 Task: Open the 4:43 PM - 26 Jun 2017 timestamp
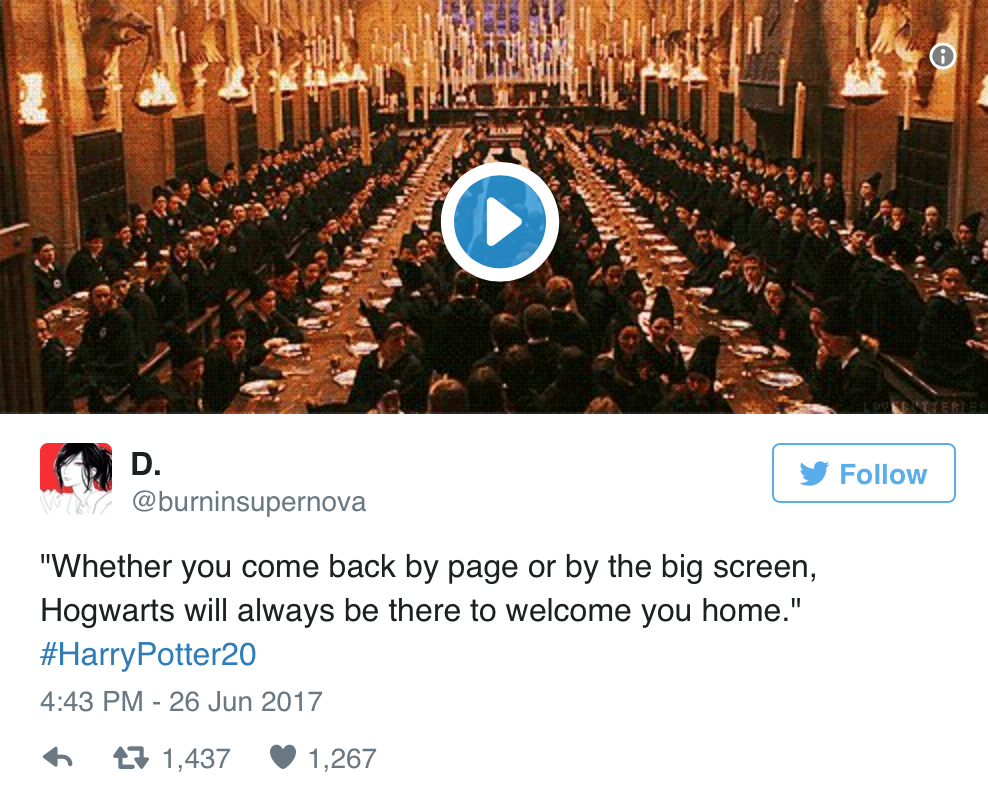pyautogui.click(x=181, y=702)
